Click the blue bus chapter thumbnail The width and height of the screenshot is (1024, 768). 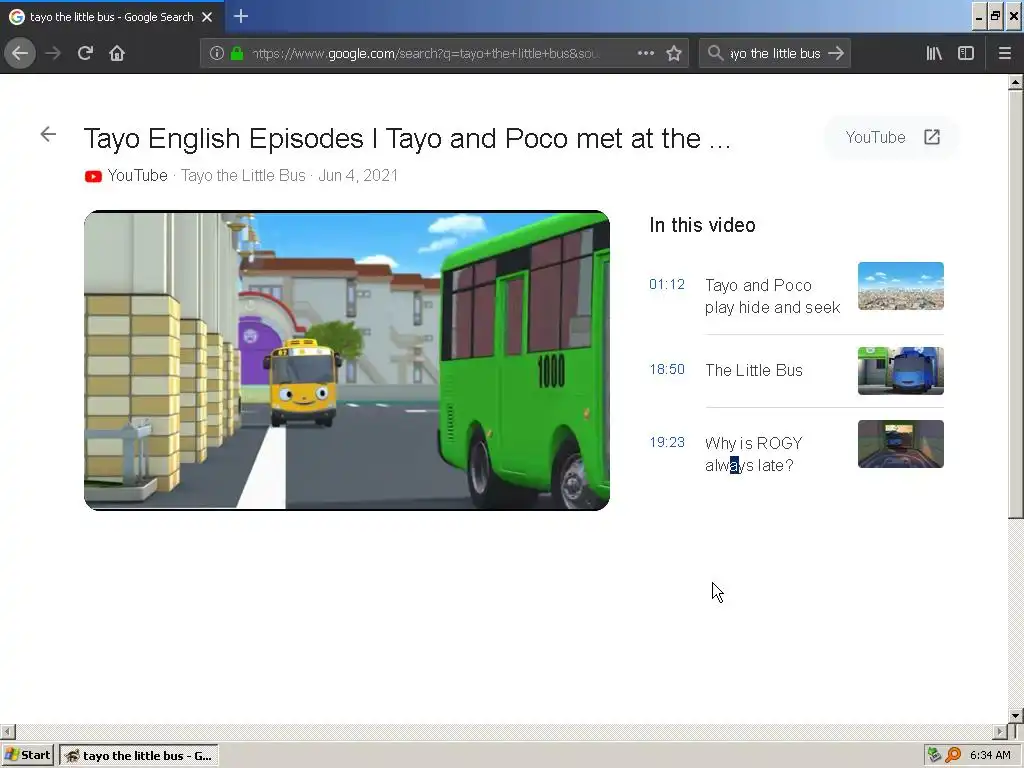901,371
